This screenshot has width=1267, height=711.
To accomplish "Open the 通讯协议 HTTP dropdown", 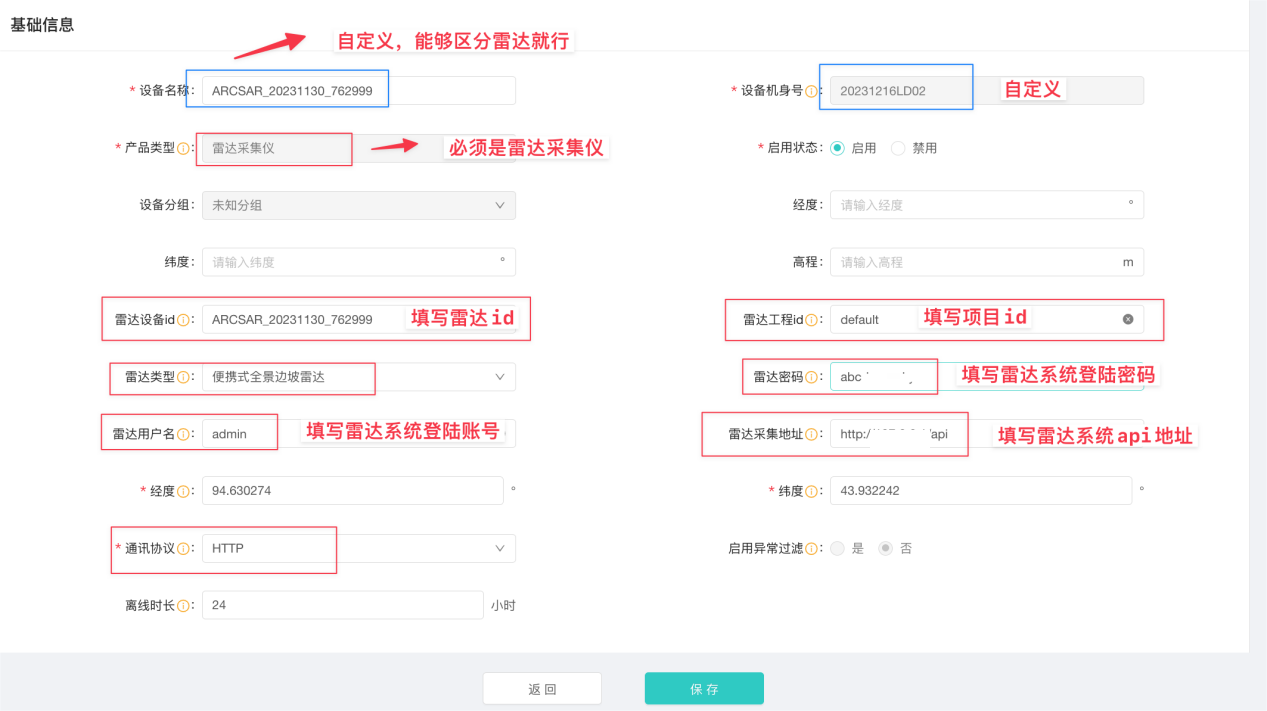I will click(x=358, y=549).
